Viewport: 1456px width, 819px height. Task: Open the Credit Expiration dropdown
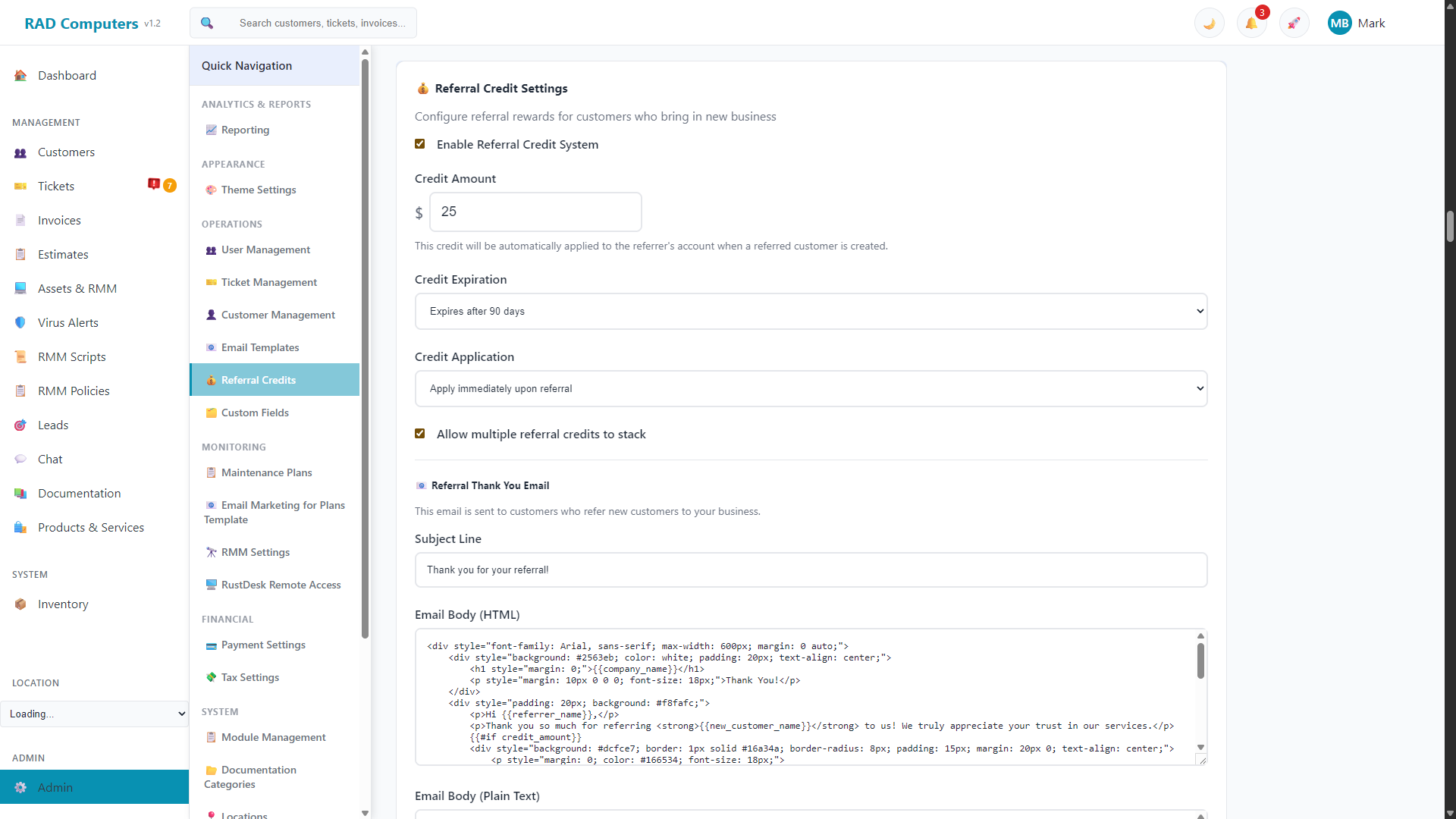(810, 311)
